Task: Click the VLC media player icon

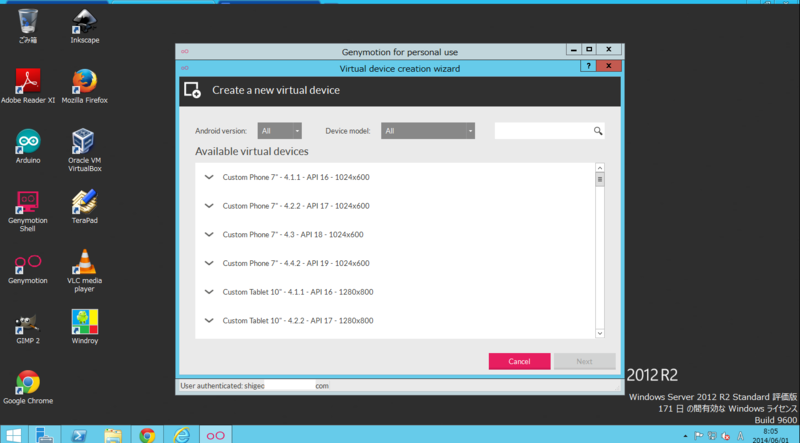Action: pos(85,270)
